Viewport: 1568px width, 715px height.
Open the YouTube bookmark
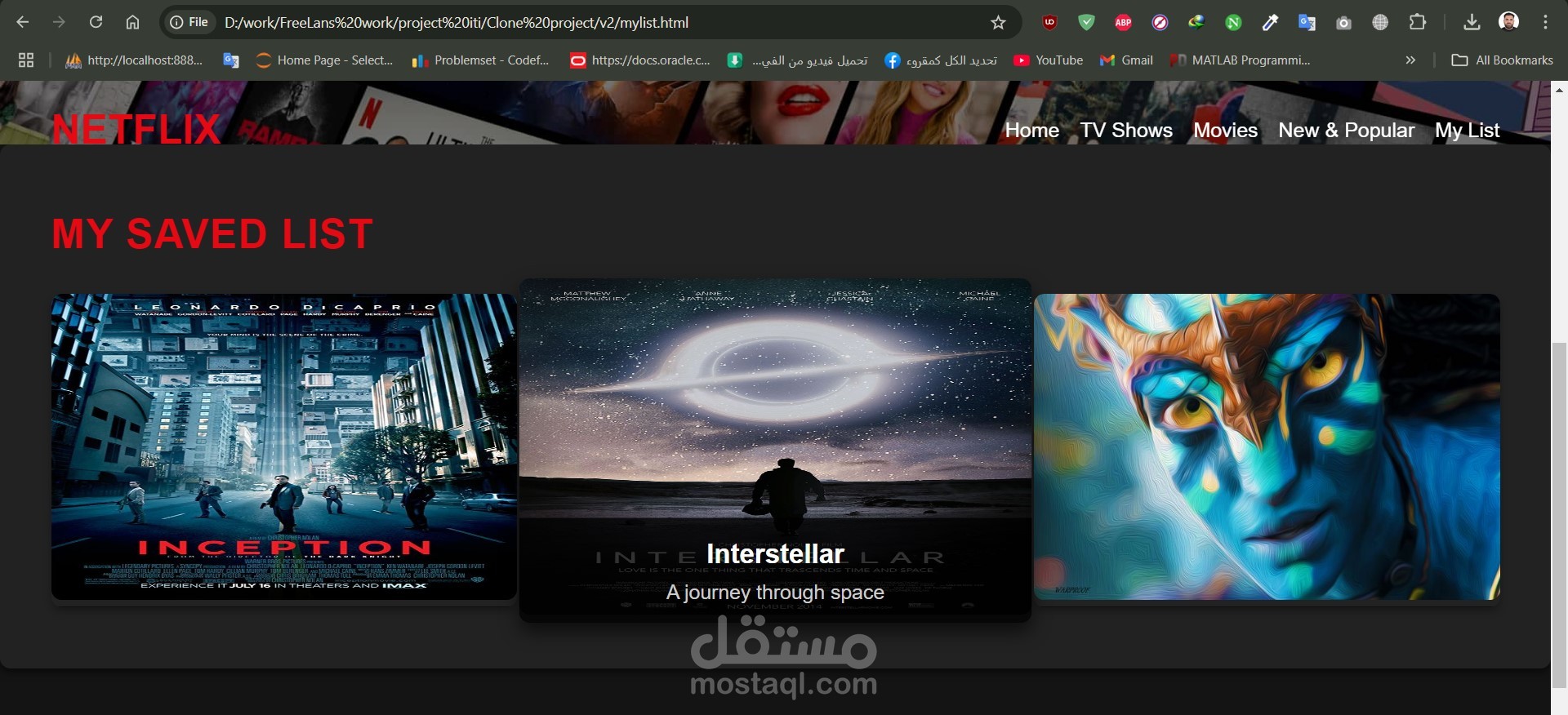pos(1049,60)
